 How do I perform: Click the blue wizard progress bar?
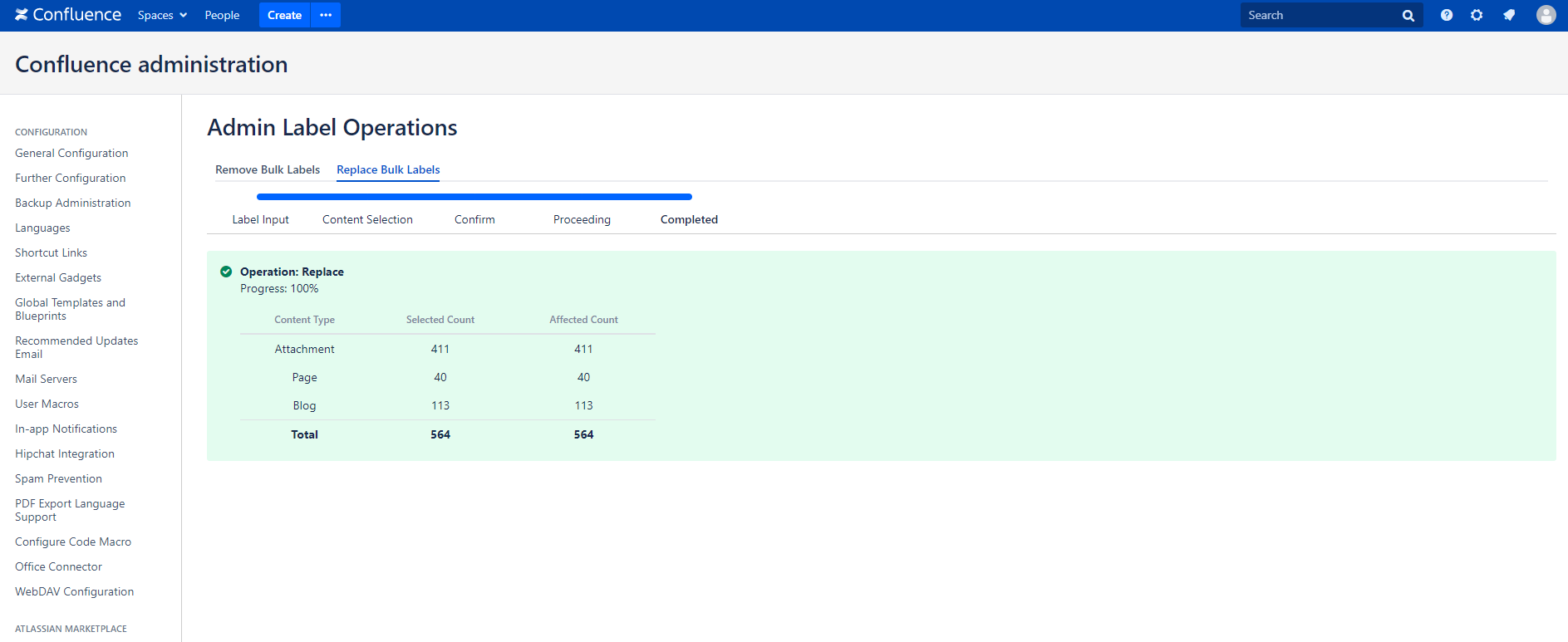(x=474, y=197)
